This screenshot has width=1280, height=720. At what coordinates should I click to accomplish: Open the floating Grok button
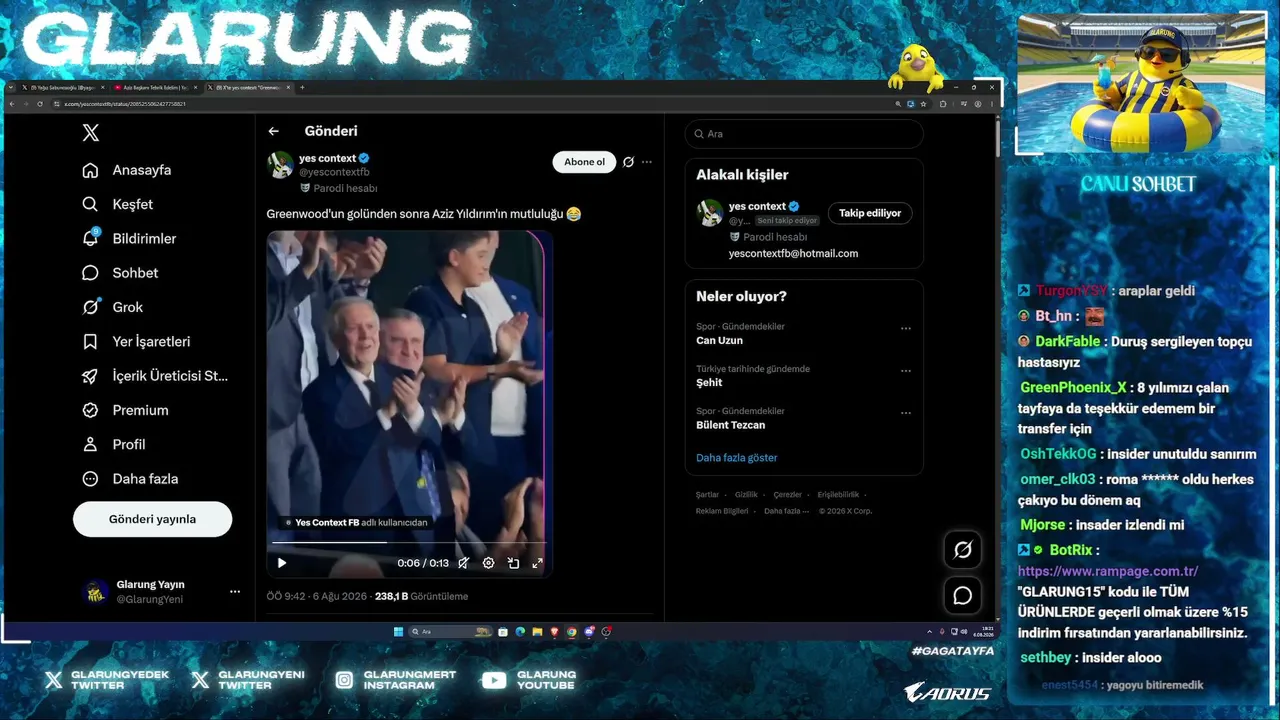click(963, 549)
